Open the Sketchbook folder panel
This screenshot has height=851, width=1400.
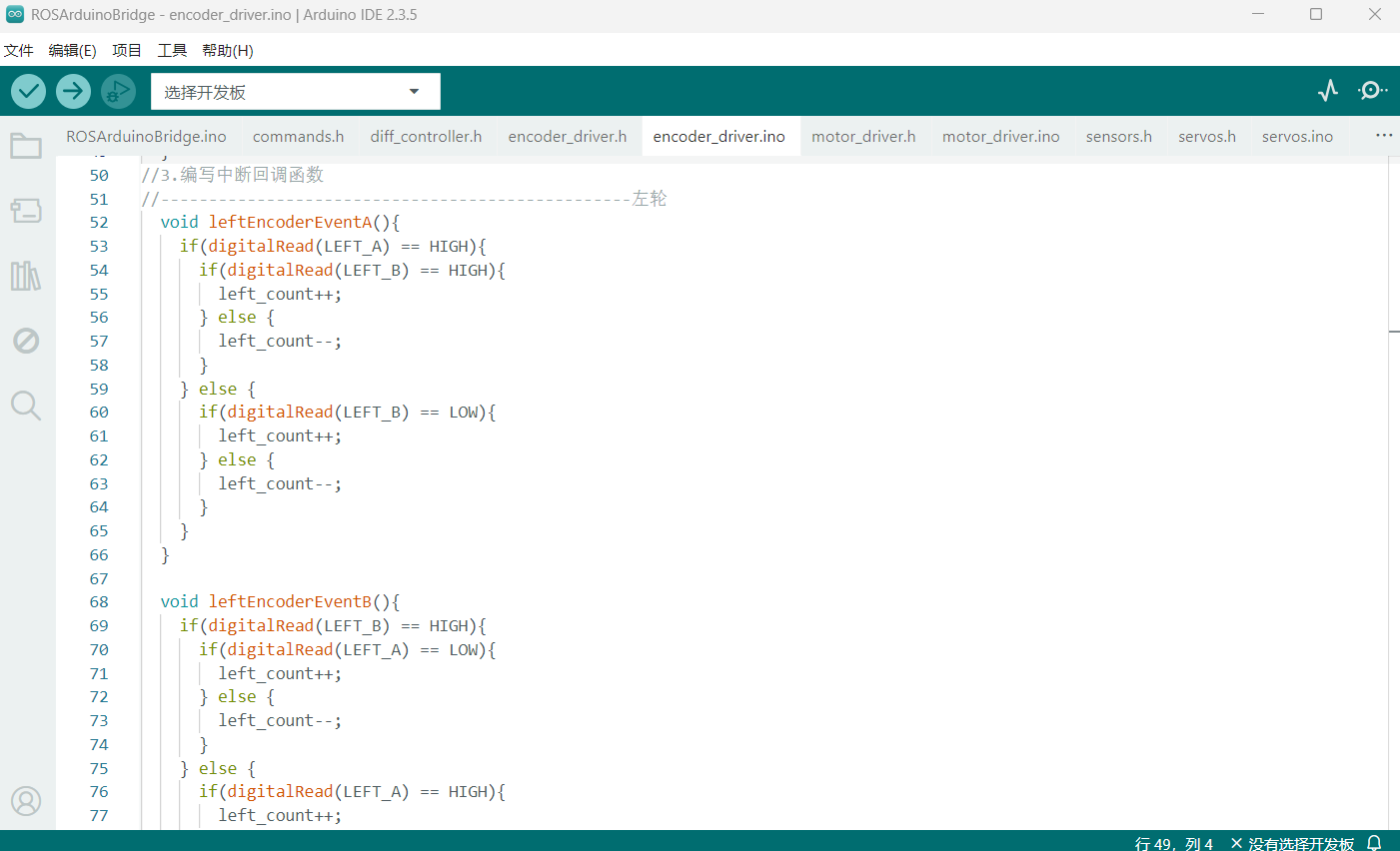26,146
